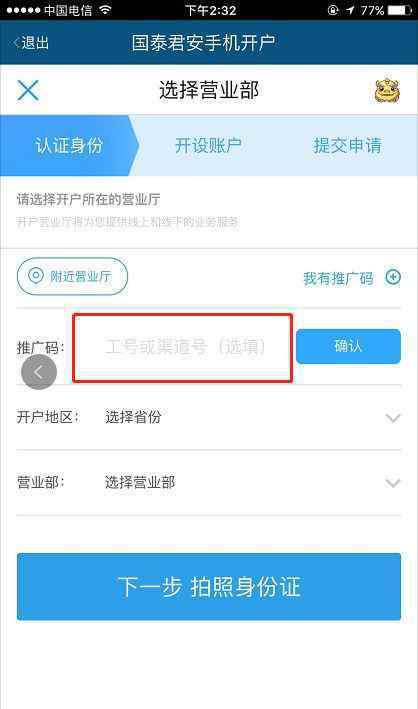
Task: Go back using 退出 at top left
Action: pos(31,43)
